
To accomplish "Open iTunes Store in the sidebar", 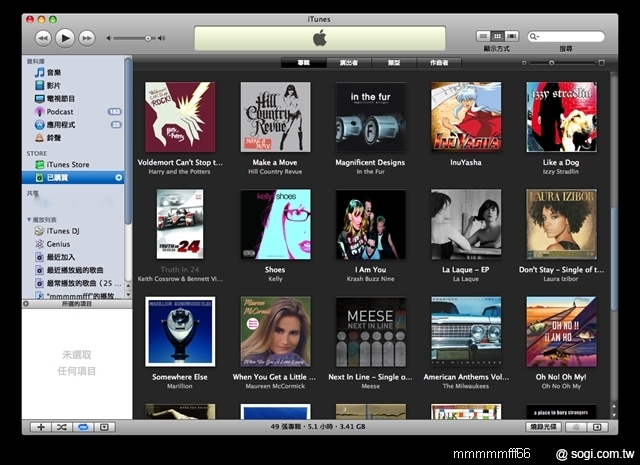I will pyautogui.click(x=67, y=164).
